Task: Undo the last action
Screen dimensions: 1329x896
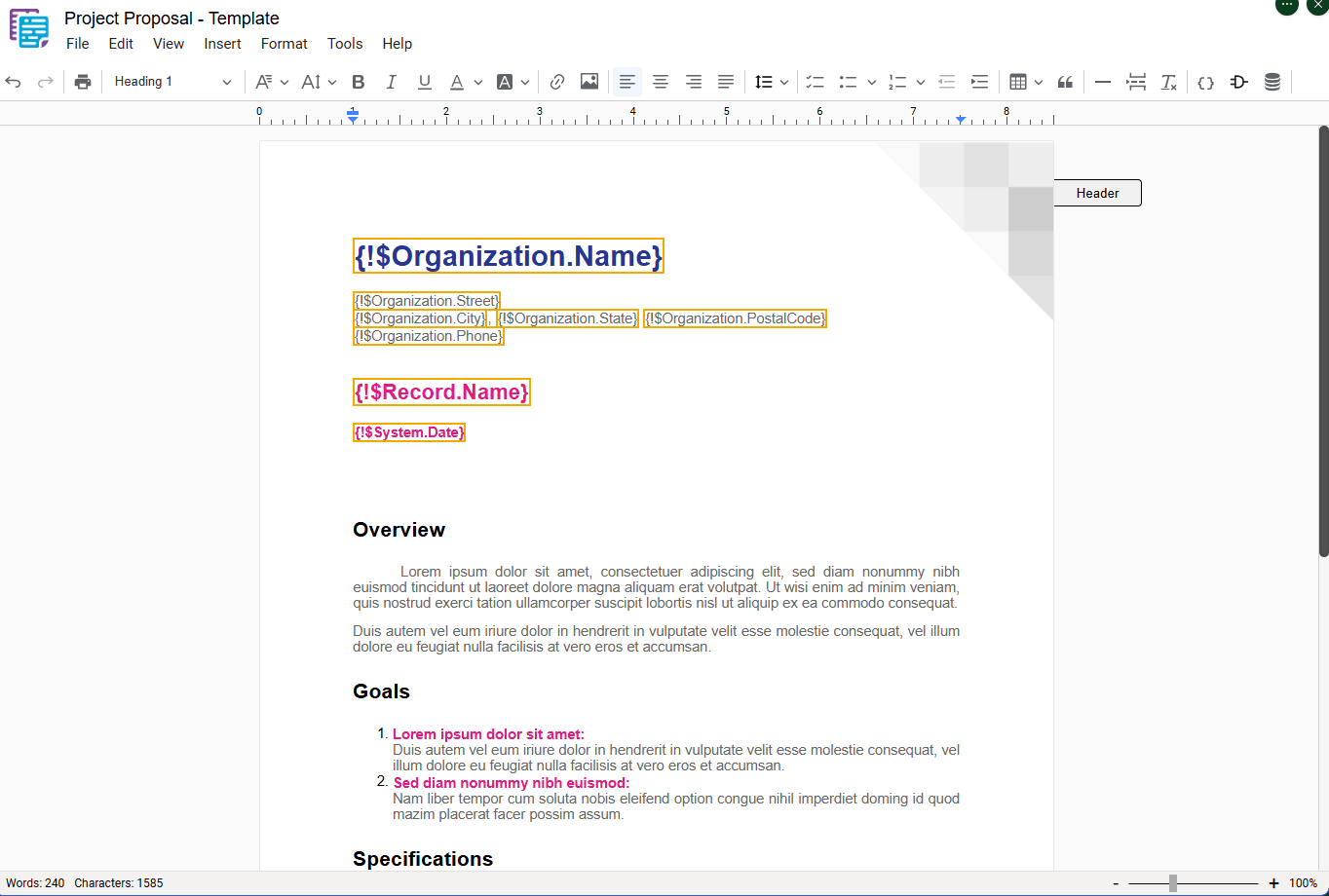Action: (x=14, y=82)
